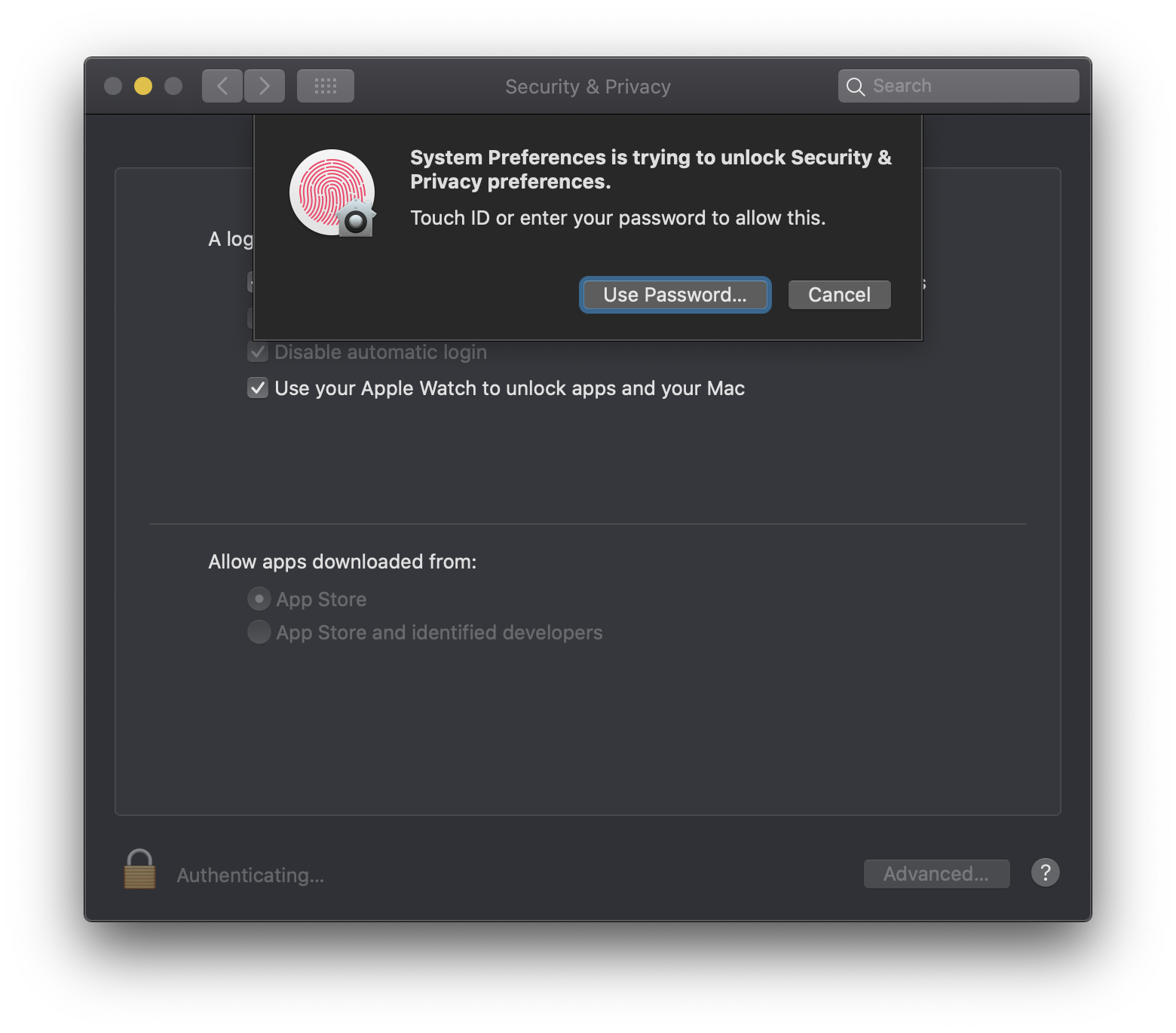Click the Security & Privacy window title
This screenshot has height=1033, width=1176.
[588, 87]
